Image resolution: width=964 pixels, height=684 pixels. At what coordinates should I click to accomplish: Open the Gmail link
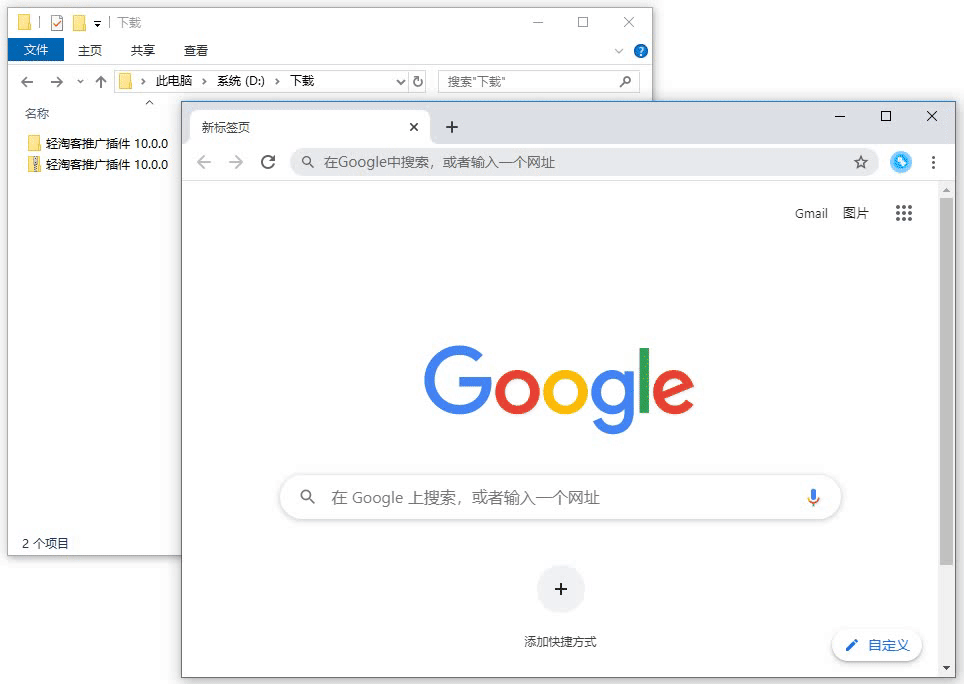(811, 213)
